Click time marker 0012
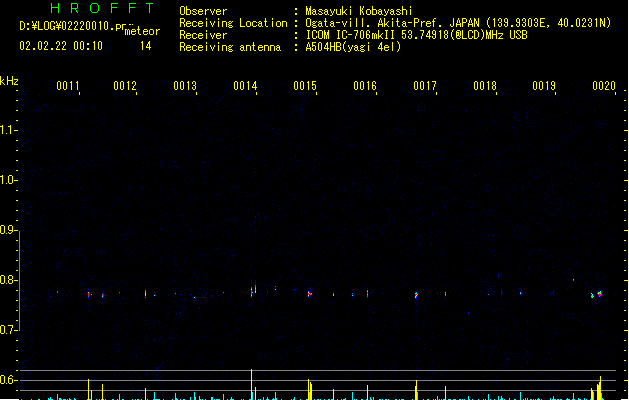The width and height of the screenshot is (629, 400). tap(125, 86)
